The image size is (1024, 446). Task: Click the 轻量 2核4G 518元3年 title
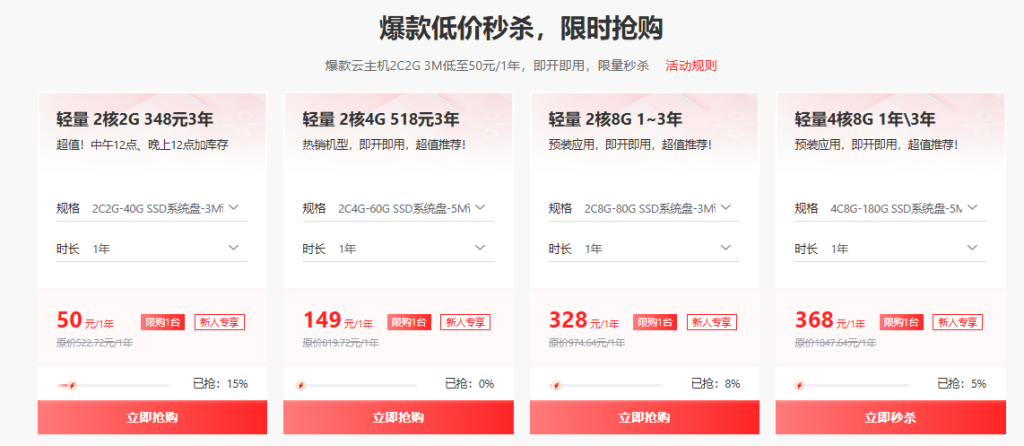(381, 119)
